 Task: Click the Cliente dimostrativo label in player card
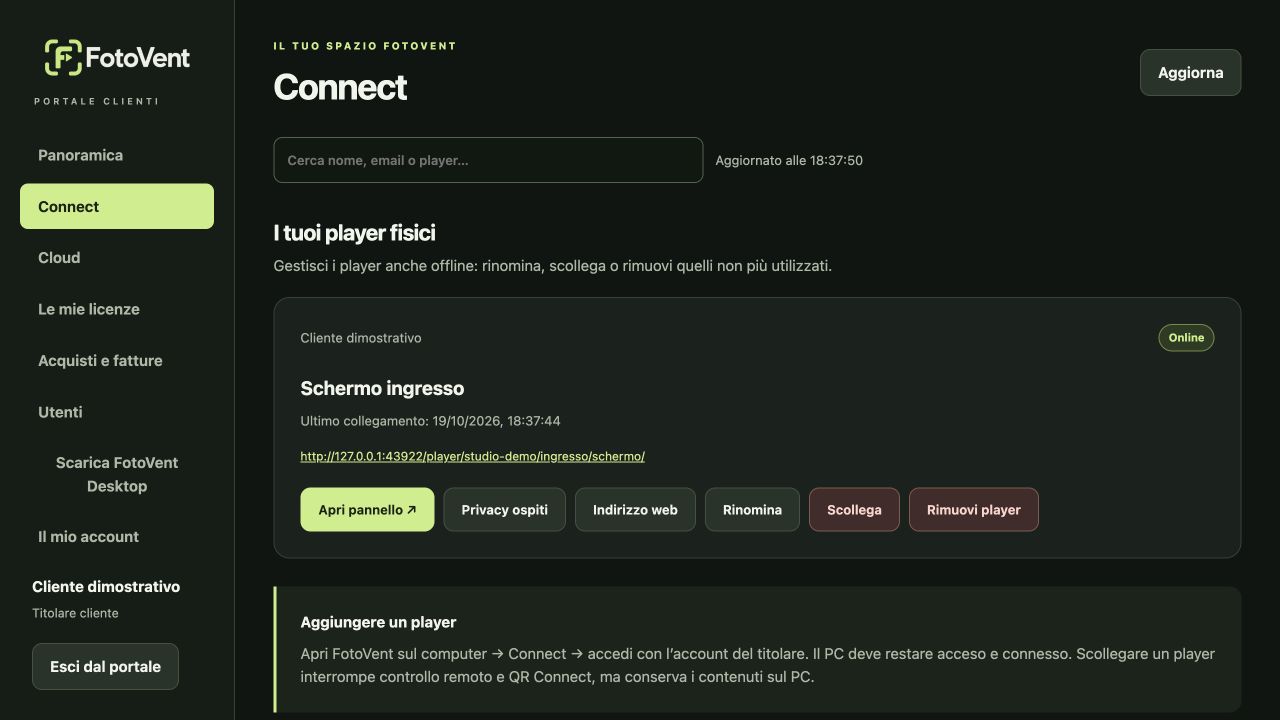click(x=361, y=338)
